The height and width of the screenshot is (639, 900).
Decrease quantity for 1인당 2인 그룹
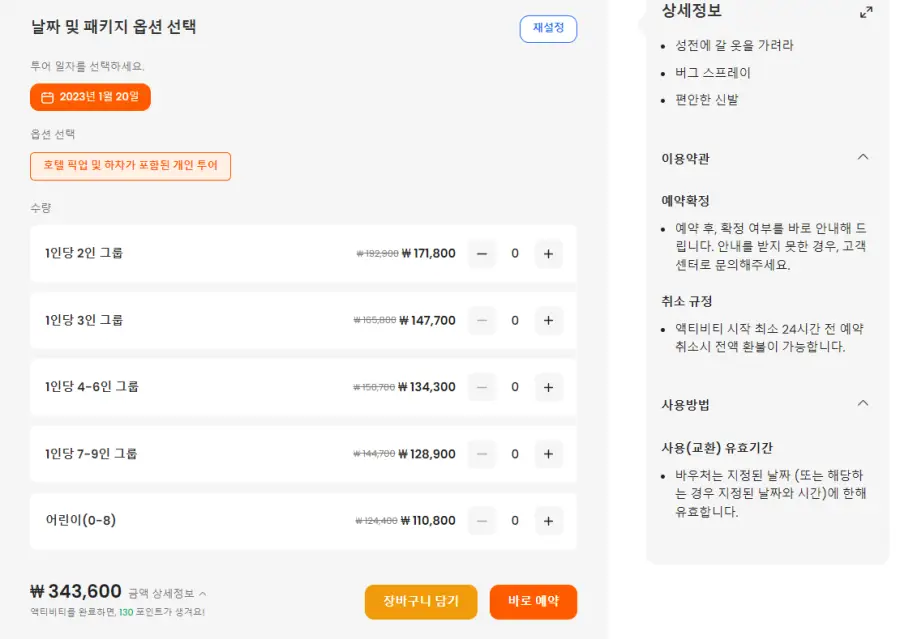(482, 254)
